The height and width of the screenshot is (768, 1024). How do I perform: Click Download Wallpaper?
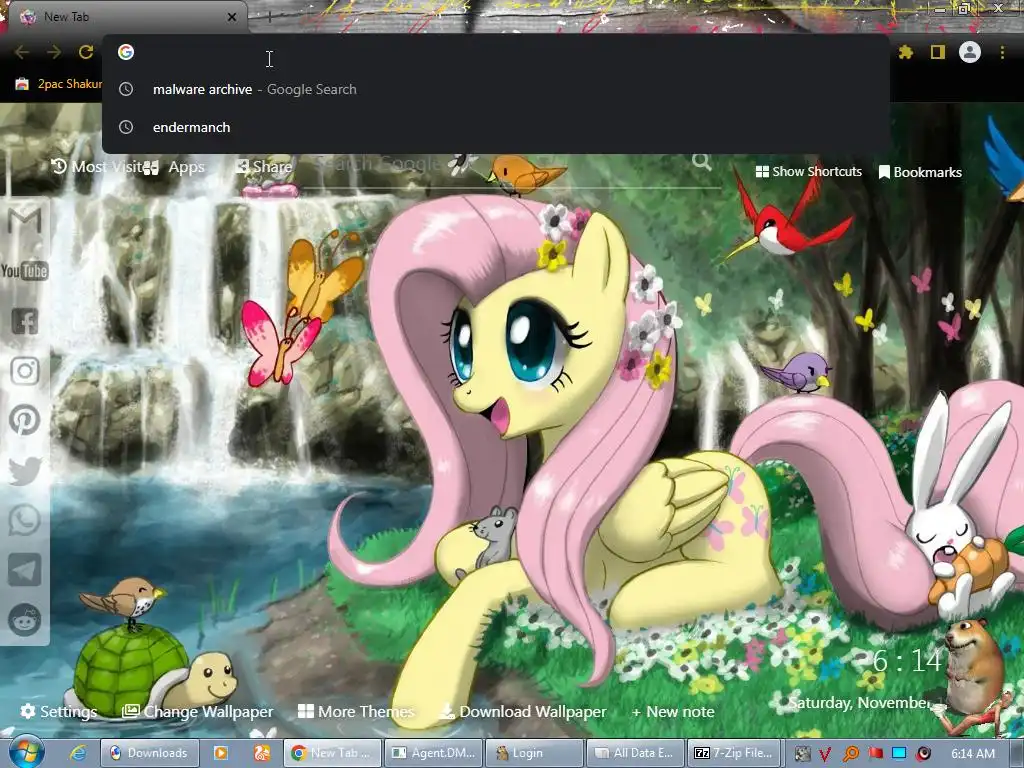(523, 711)
